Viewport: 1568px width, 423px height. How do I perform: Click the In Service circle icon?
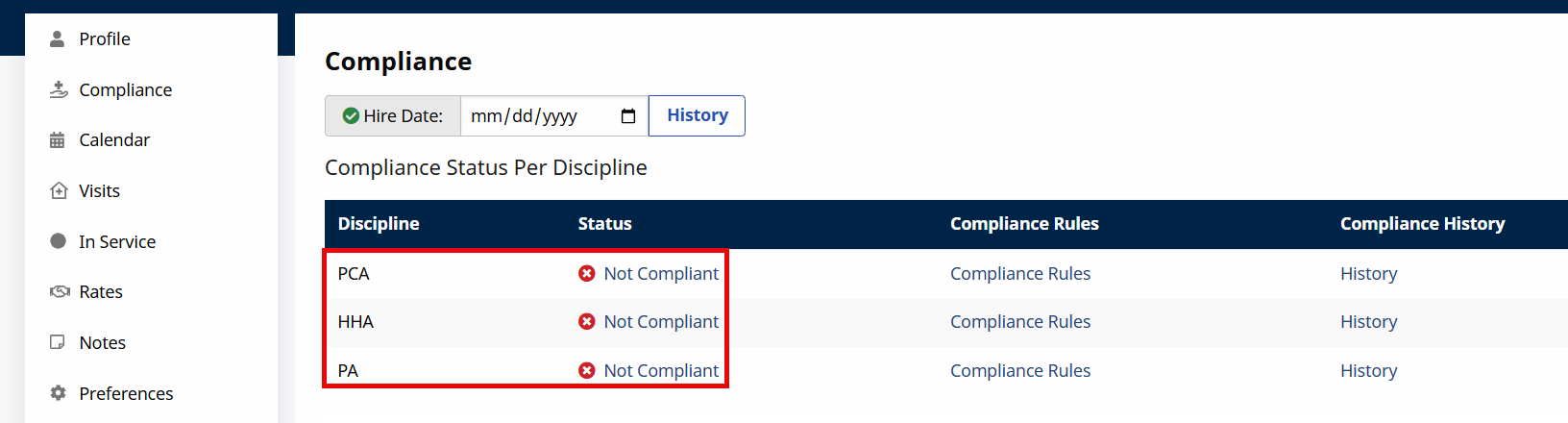click(58, 241)
